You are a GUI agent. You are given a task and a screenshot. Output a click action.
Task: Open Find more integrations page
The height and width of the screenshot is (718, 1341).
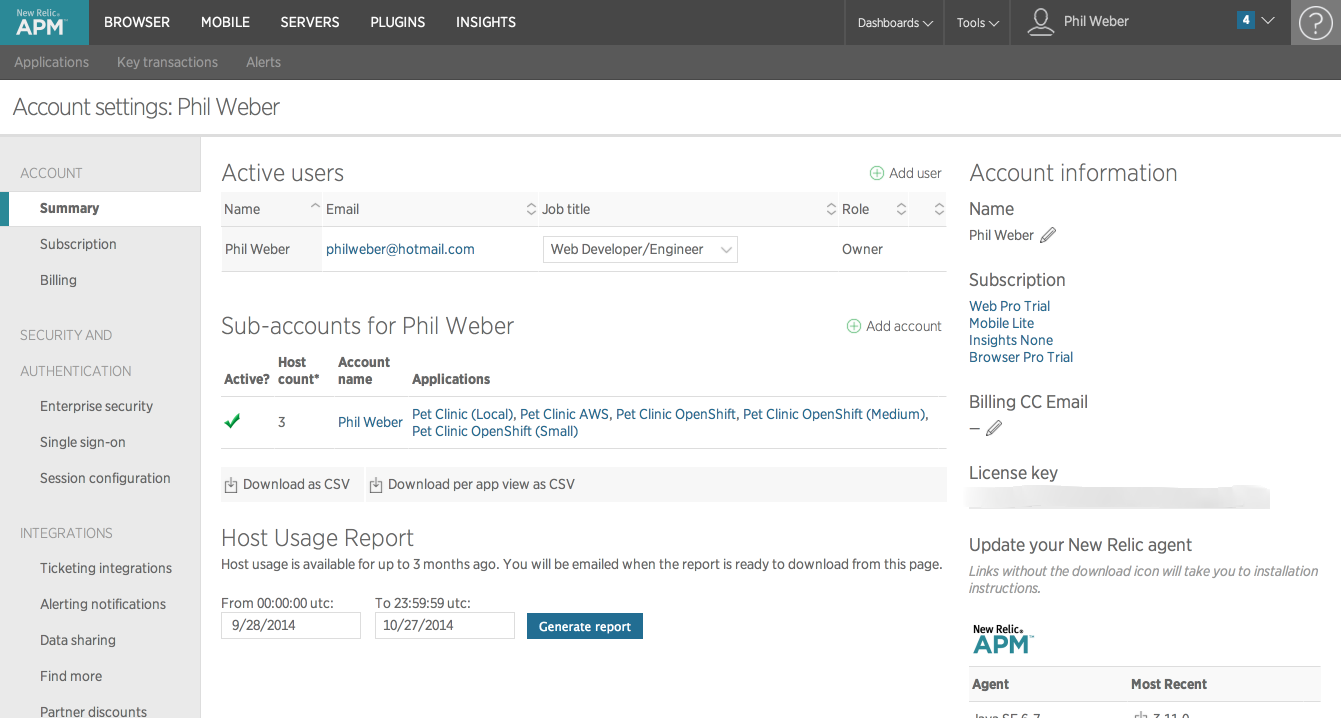pyautogui.click(x=71, y=676)
